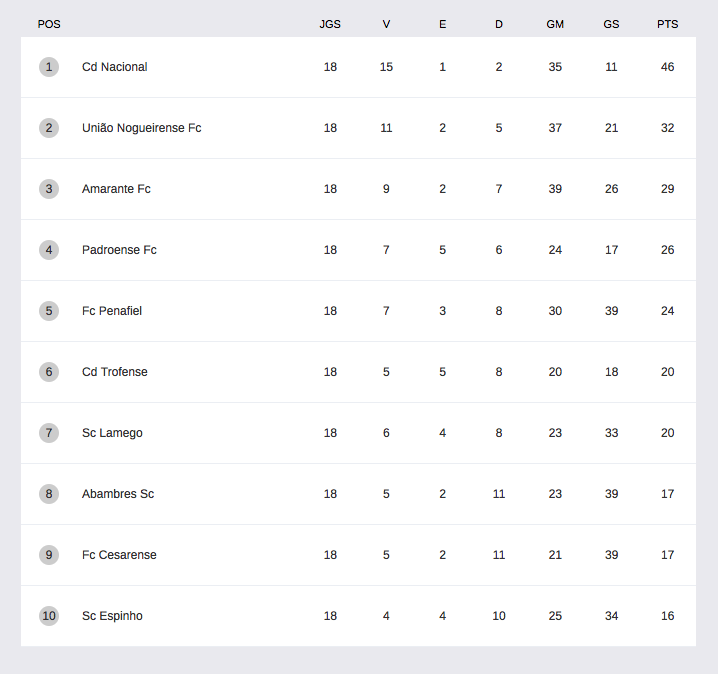Click Sc Espinho team name
This screenshot has height=674, width=718.
pyautogui.click(x=112, y=616)
